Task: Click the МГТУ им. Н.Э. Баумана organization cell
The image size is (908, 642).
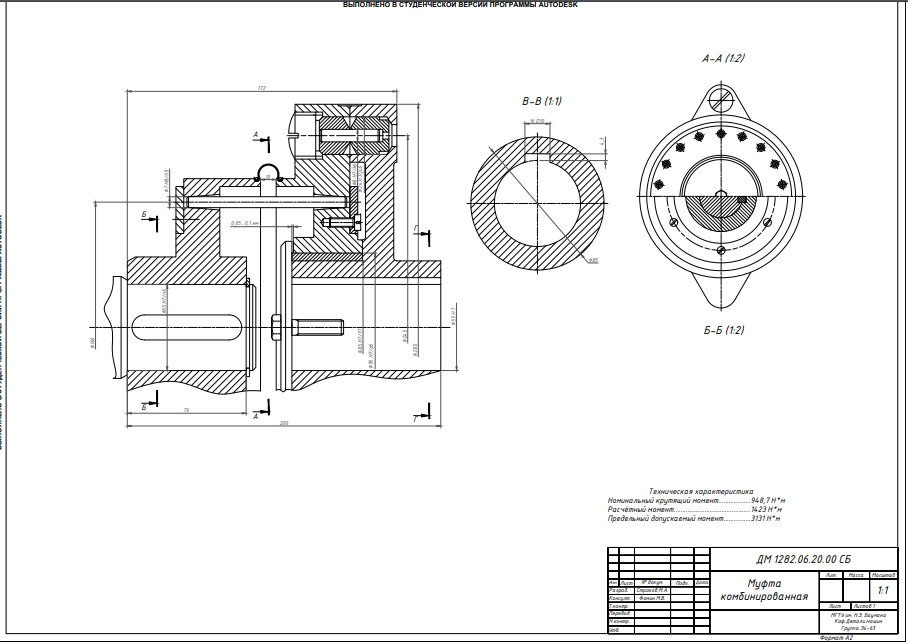Action: (858, 621)
